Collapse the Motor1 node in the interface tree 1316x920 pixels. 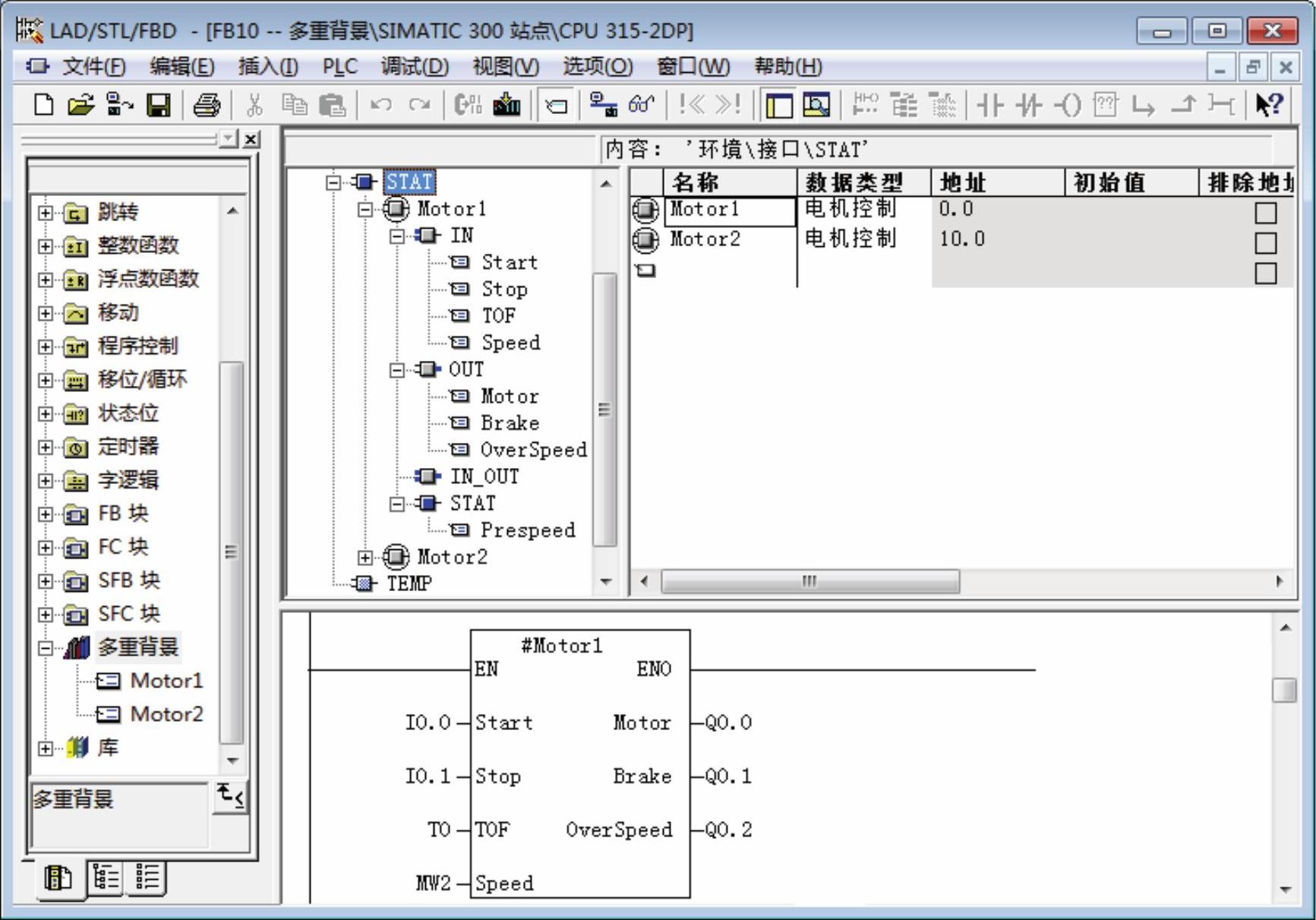point(365,209)
